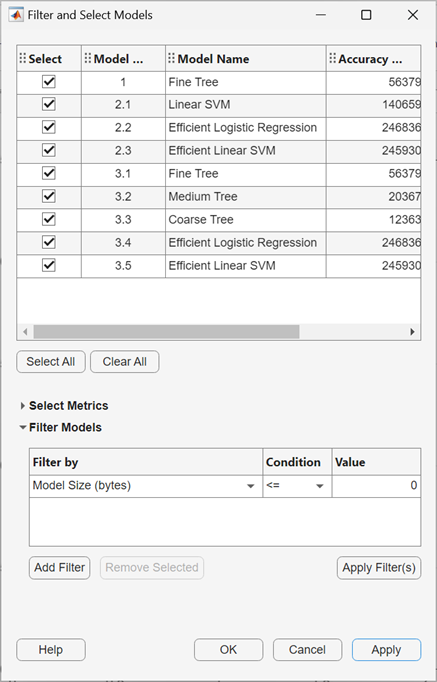Click the drag handle of Model Name header
This screenshot has width=437, height=682.
pyautogui.click(x=171, y=58)
